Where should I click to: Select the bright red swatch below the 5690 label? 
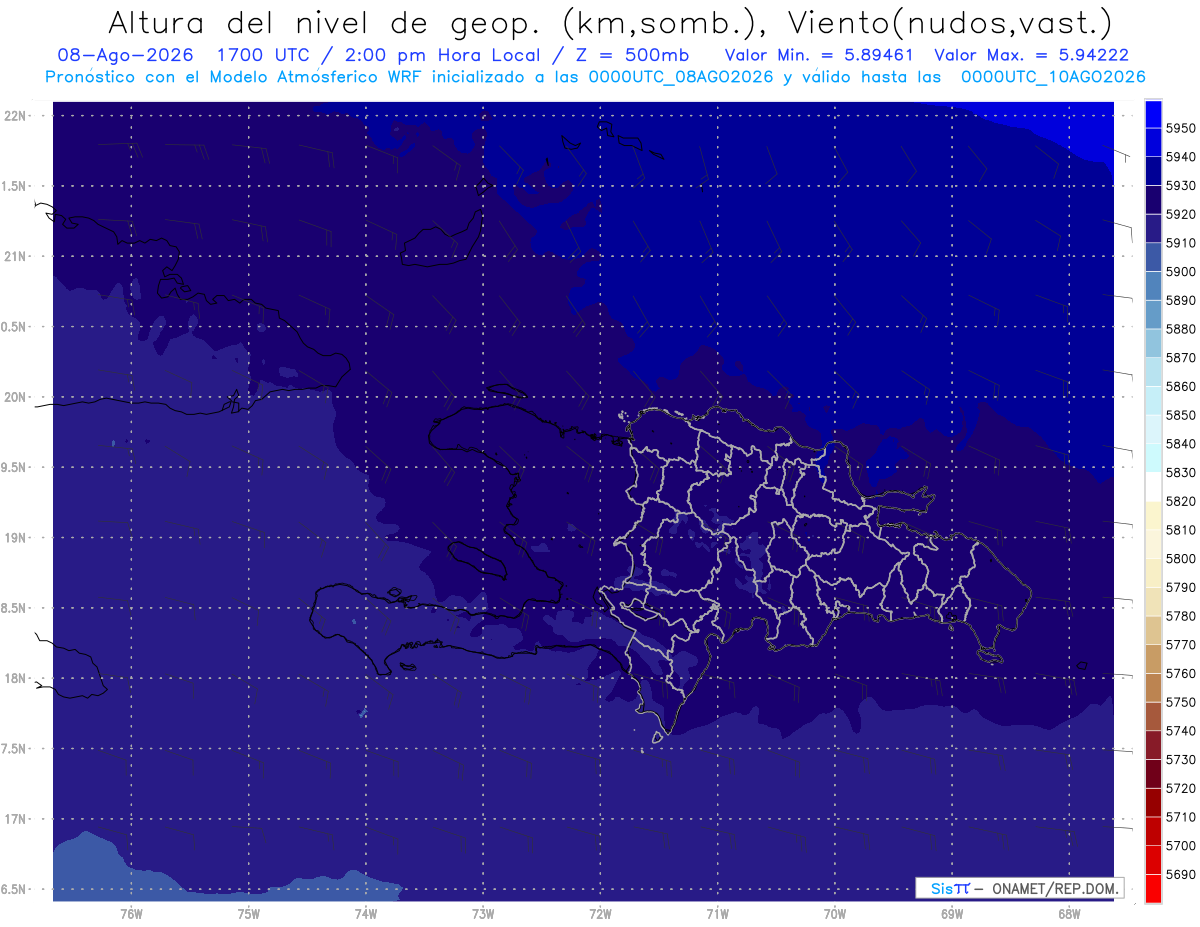coord(1153,888)
